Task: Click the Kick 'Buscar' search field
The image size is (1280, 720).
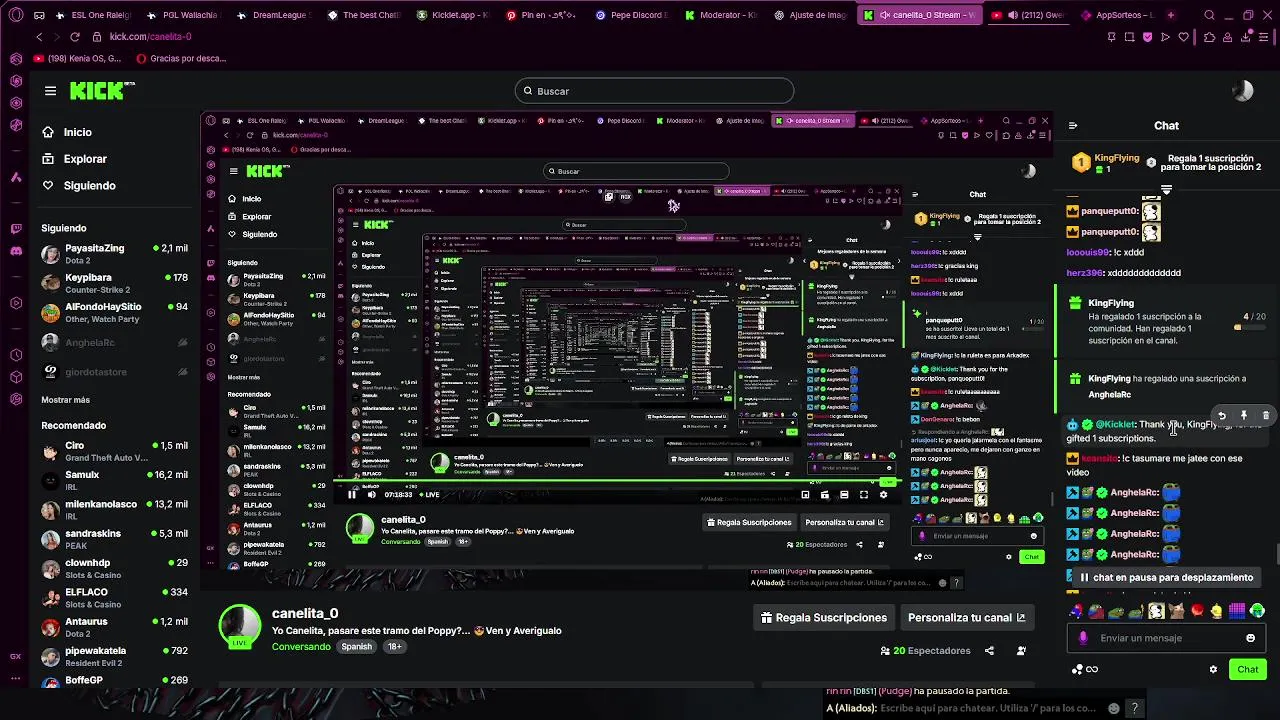Action: [654, 91]
